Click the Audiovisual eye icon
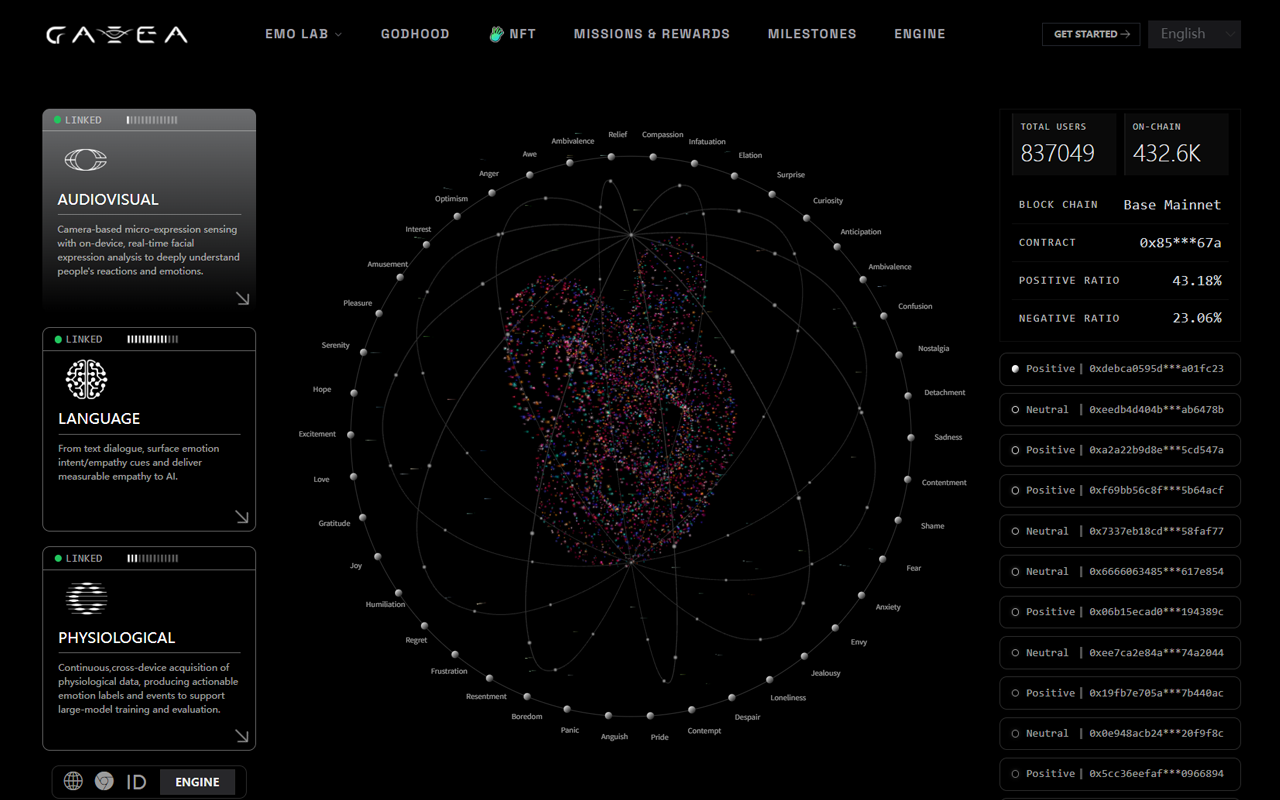The width and height of the screenshot is (1280, 800). (85, 159)
